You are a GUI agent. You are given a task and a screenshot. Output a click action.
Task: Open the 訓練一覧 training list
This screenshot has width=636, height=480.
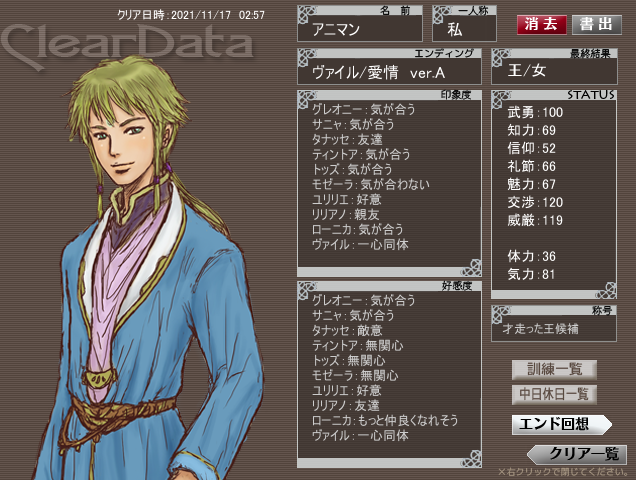click(x=554, y=369)
